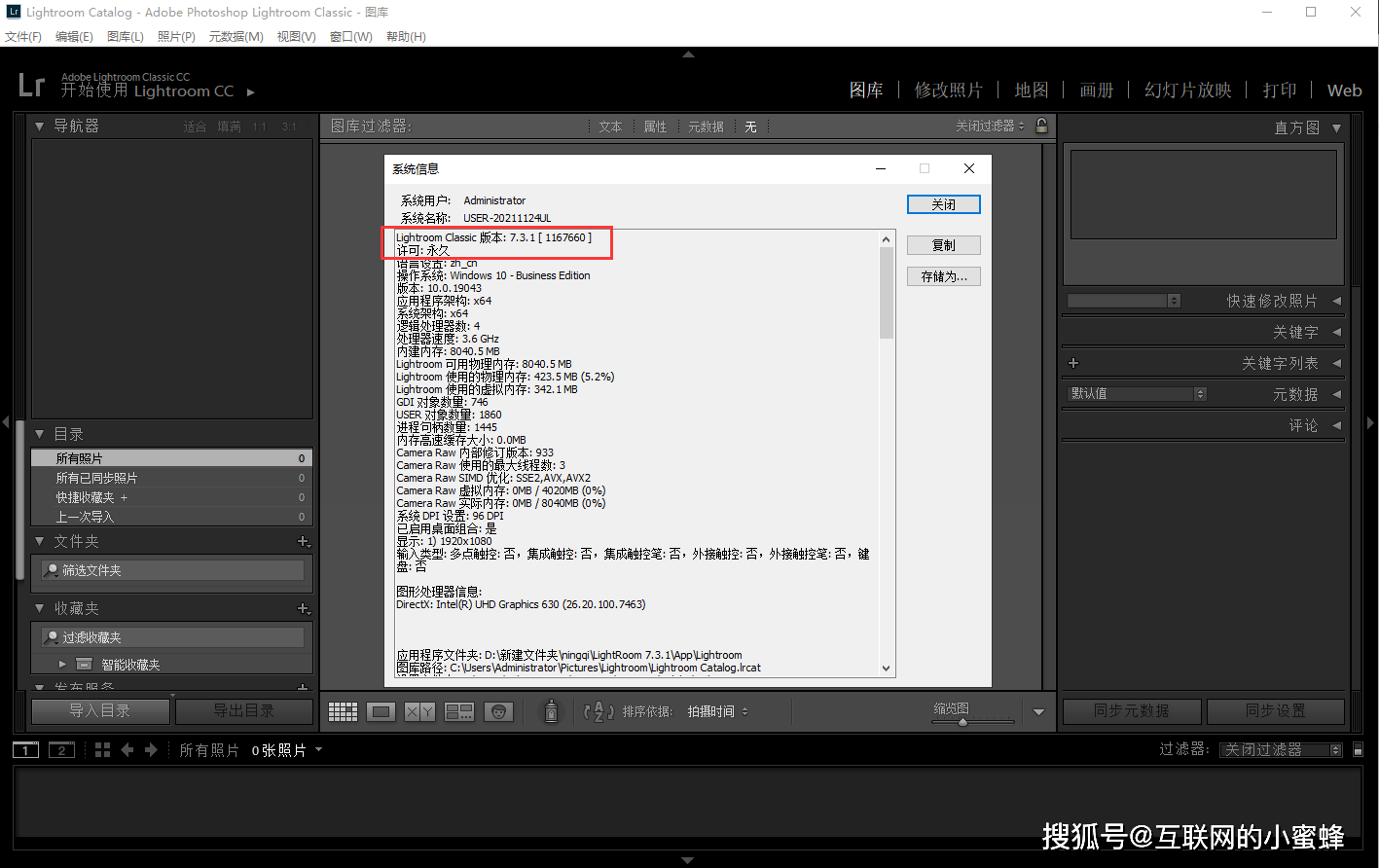Go forward with right arrow in filmstrip
The image size is (1379, 868).
click(151, 749)
